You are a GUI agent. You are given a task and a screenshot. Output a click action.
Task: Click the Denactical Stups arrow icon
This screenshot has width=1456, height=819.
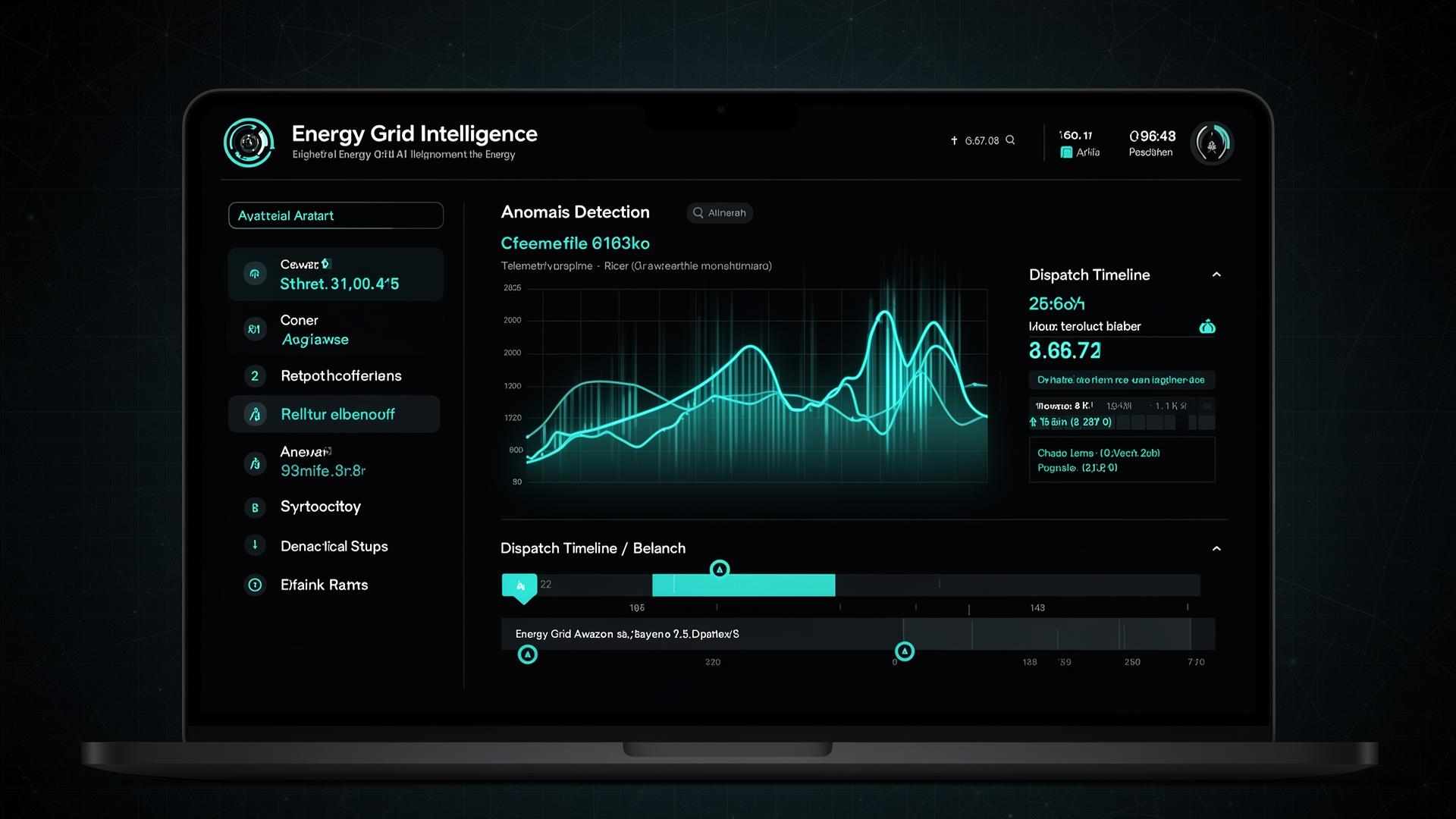[255, 545]
